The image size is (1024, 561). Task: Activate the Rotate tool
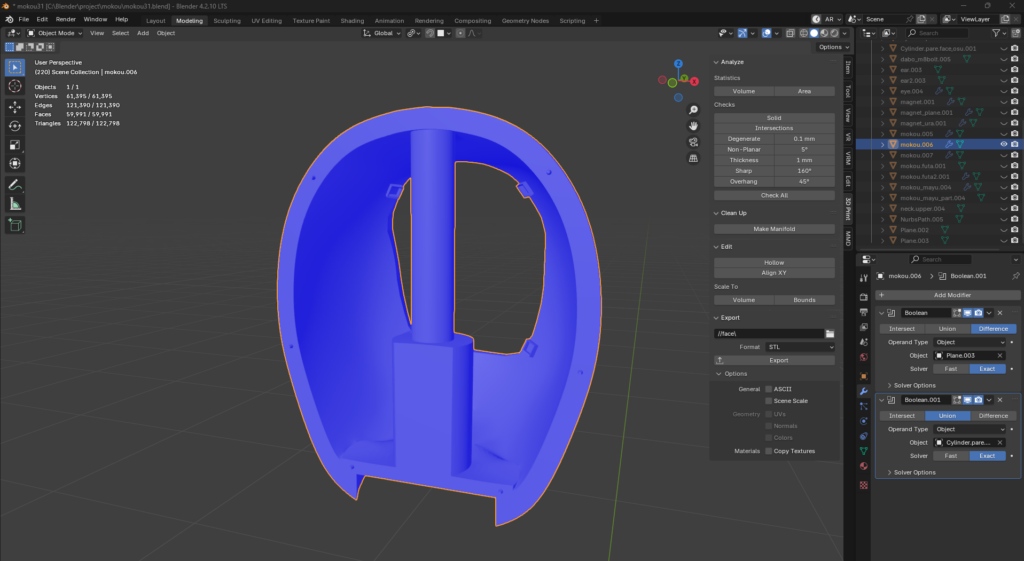click(x=15, y=125)
